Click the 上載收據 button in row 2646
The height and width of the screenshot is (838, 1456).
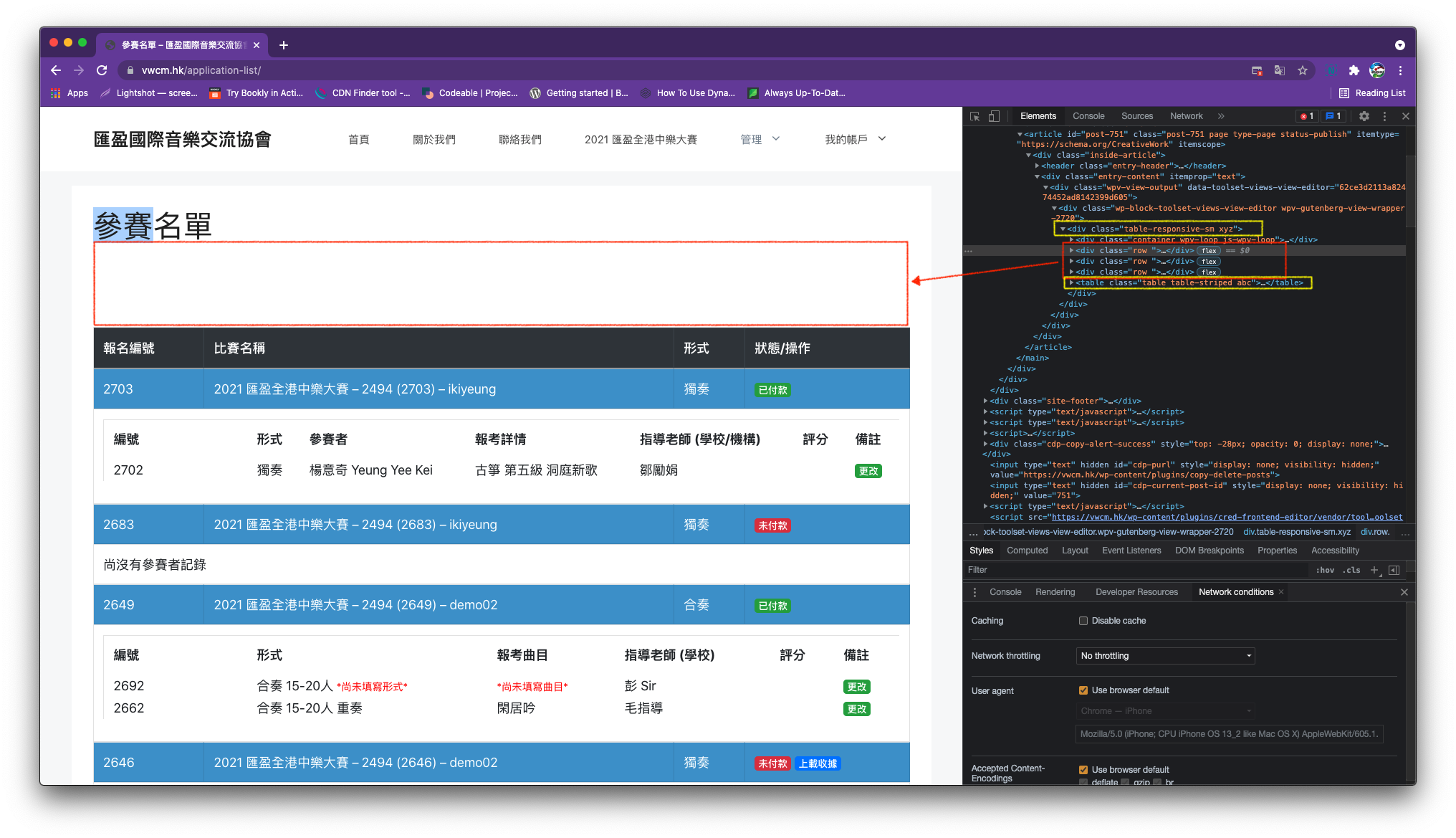(x=818, y=764)
